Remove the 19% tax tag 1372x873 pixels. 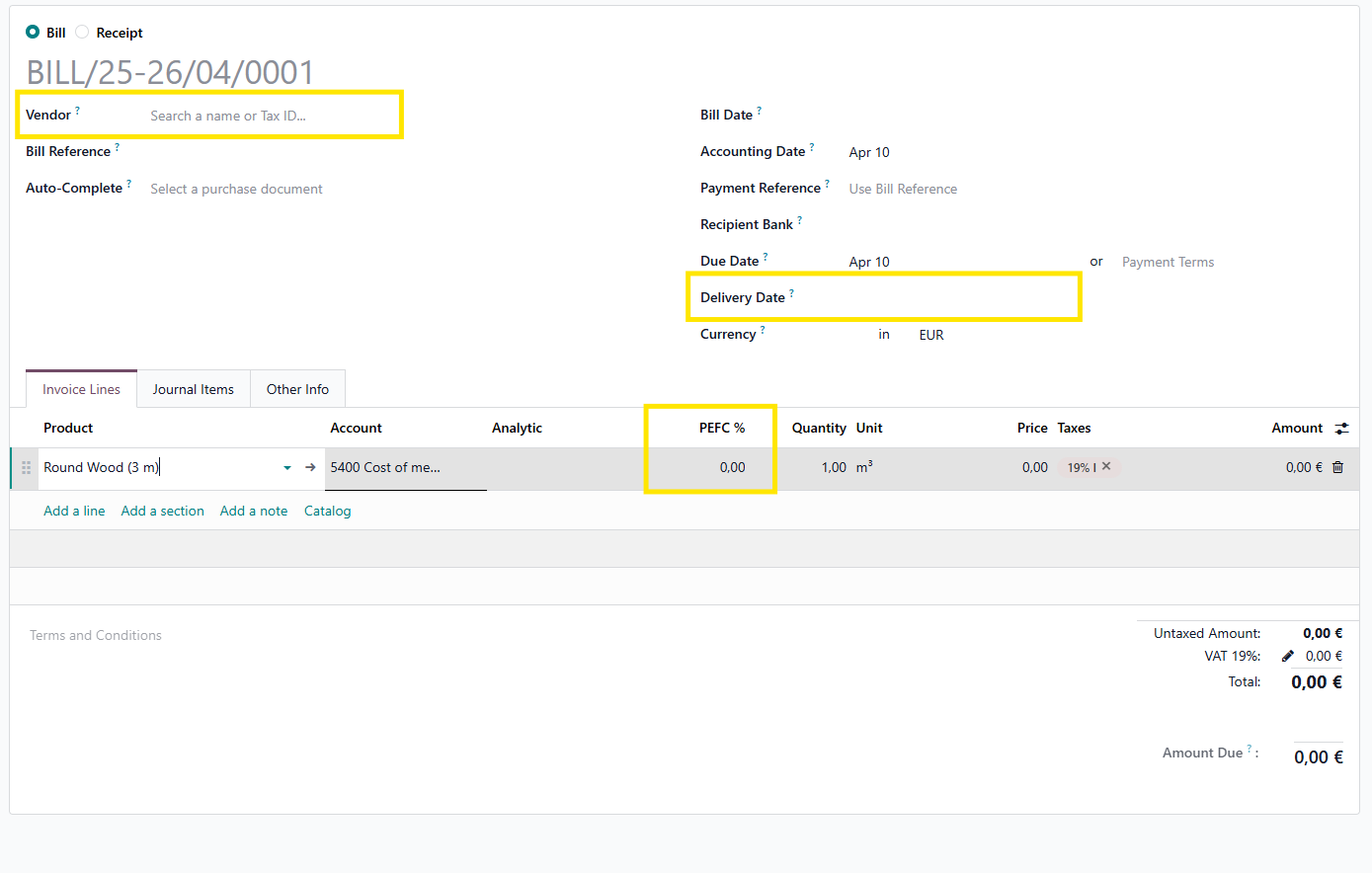point(1106,466)
